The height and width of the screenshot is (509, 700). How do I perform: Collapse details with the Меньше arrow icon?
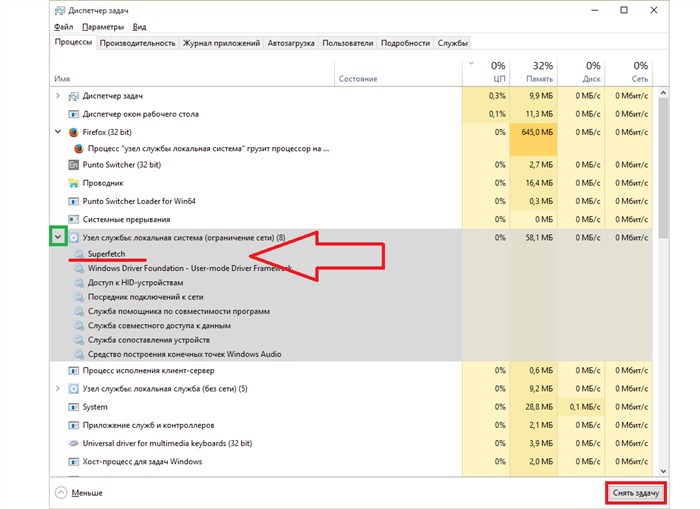61,492
